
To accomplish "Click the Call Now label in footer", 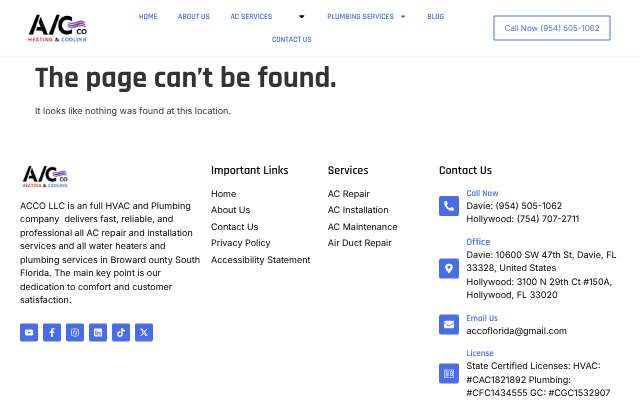I will (482, 193).
